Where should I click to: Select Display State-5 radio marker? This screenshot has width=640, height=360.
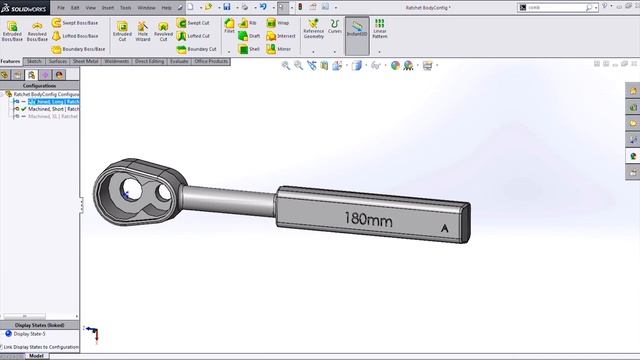[x=8, y=334]
